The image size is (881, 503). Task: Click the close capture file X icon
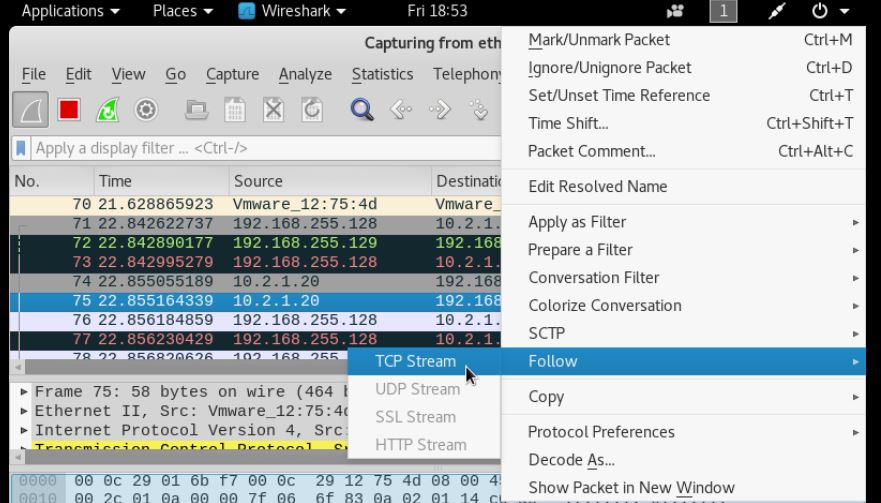(274, 110)
